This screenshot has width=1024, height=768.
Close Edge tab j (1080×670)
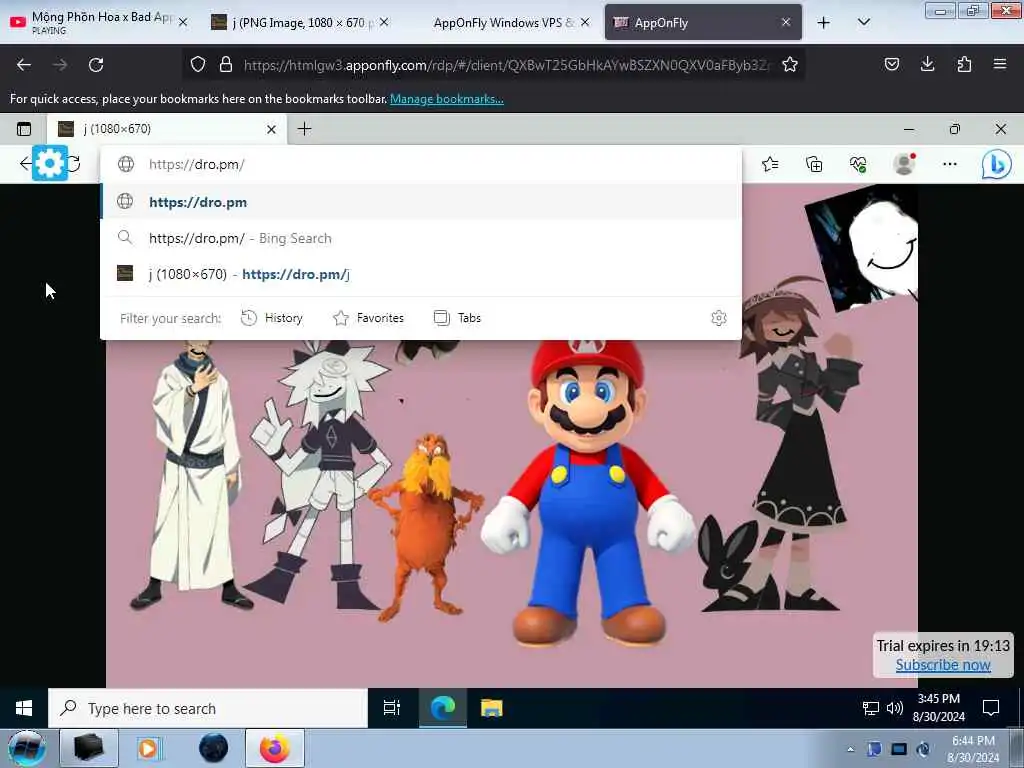pyautogui.click(x=271, y=129)
